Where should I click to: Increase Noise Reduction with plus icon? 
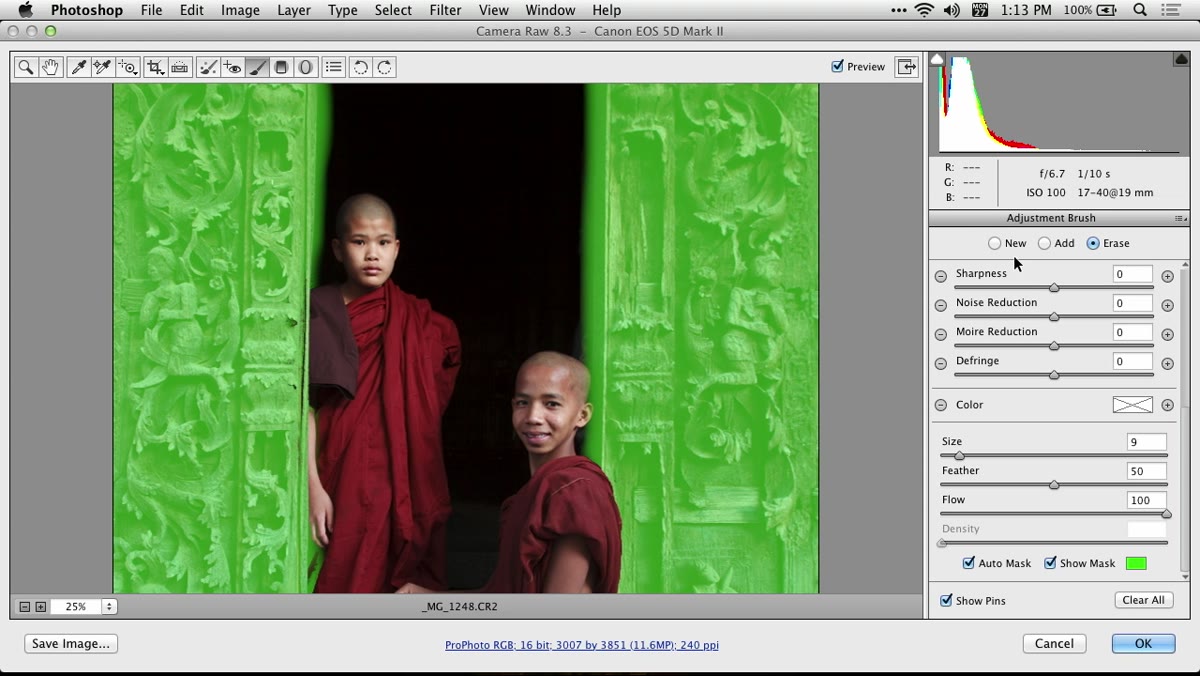pos(1167,305)
